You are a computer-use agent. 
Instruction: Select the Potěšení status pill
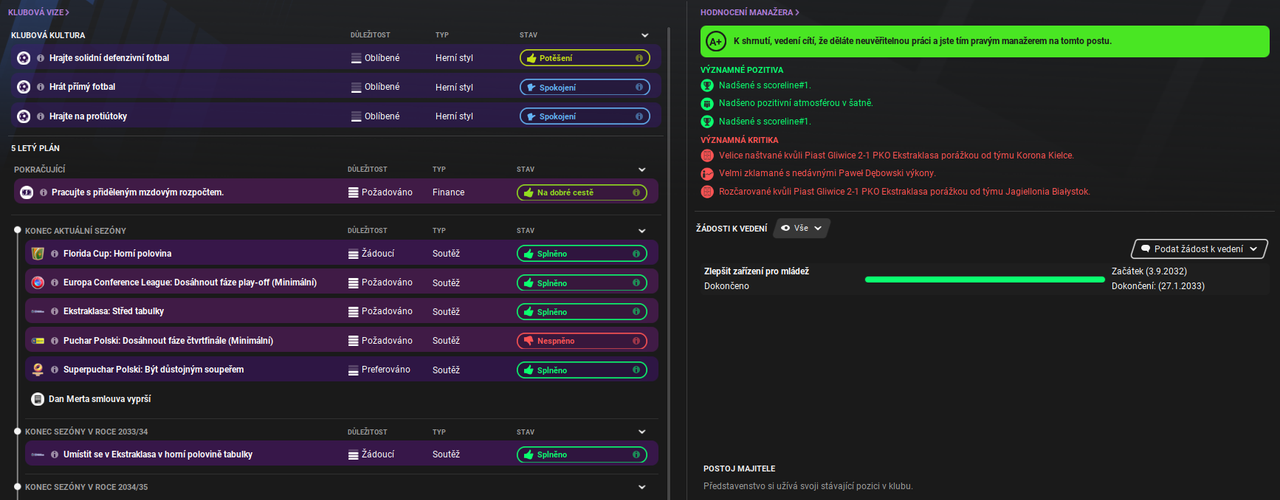tap(584, 58)
